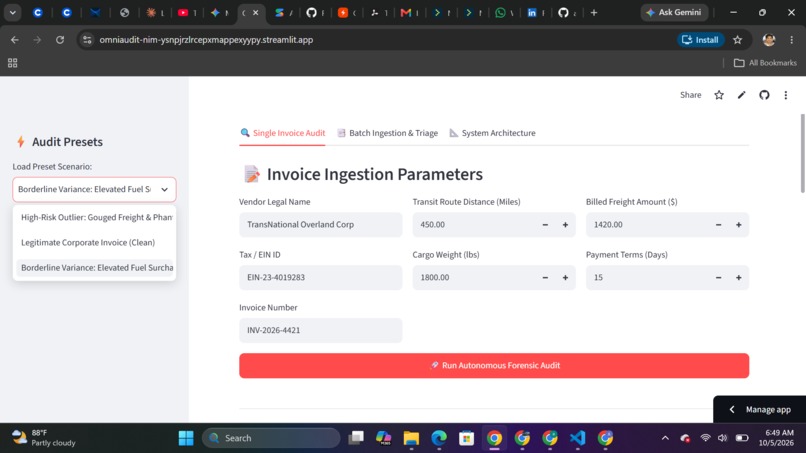The width and height of the screenshot is (806, 453).
Task: Click the Vendor Legal Name field
Action: (320, 225)
